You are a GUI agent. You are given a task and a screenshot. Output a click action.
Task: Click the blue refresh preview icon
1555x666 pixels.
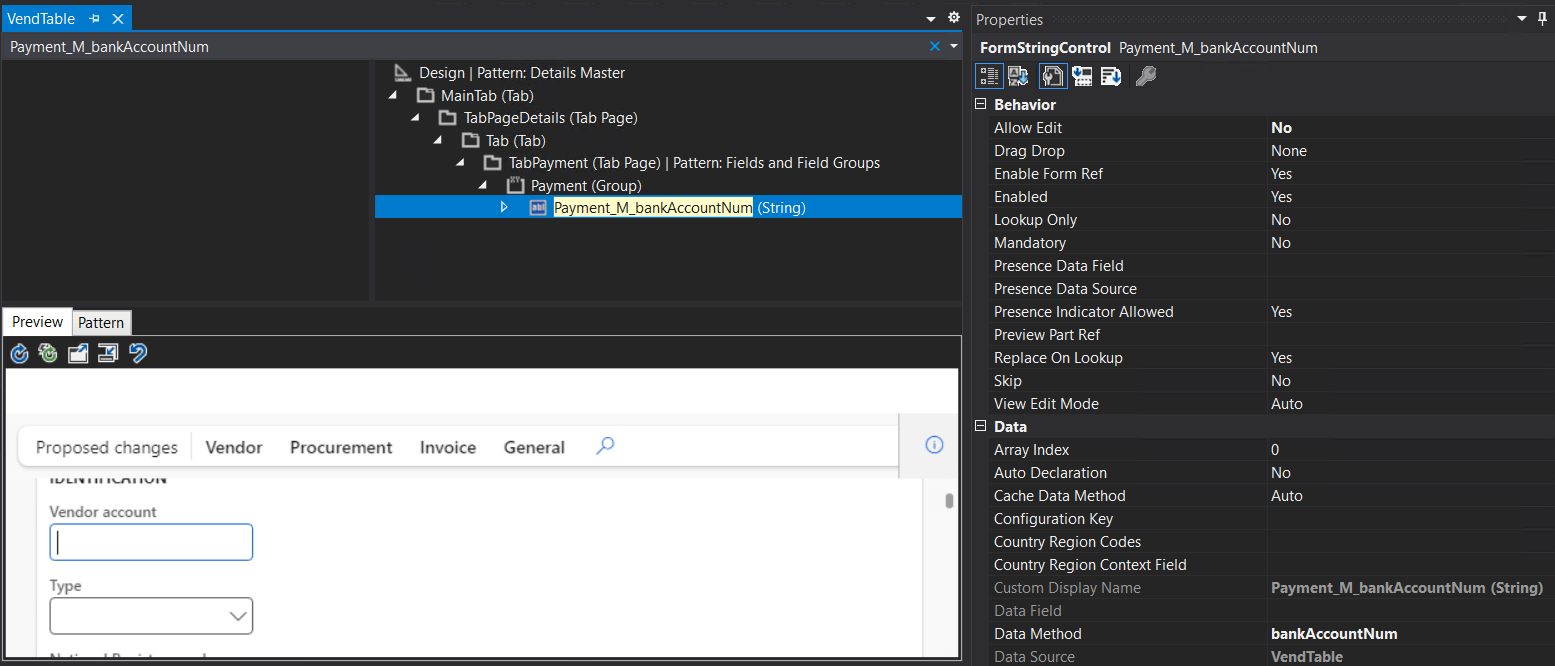pyautogui.click(x=19, y=353)
